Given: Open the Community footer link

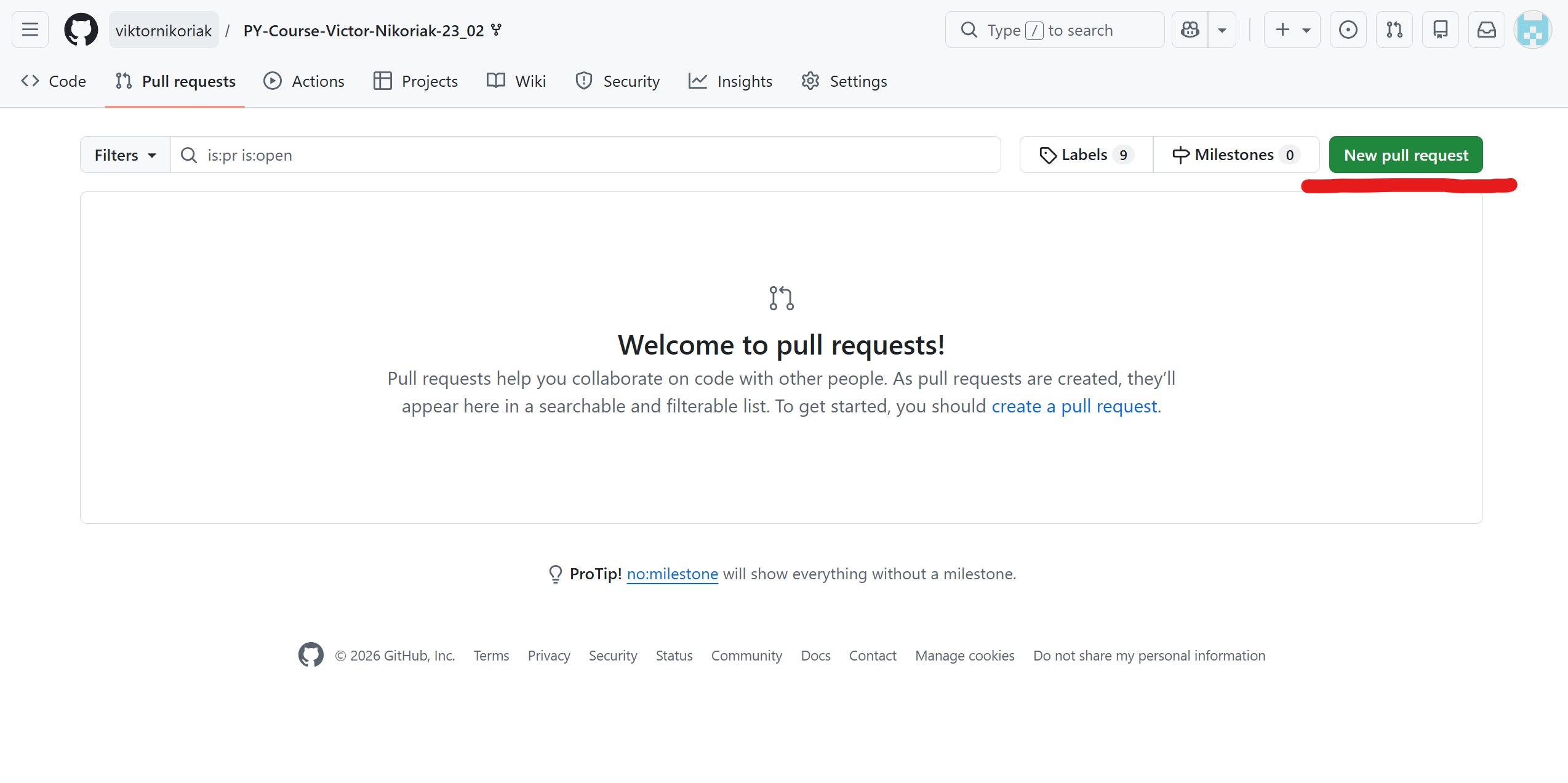Looking at the screenshot, I should pos(746,656).
